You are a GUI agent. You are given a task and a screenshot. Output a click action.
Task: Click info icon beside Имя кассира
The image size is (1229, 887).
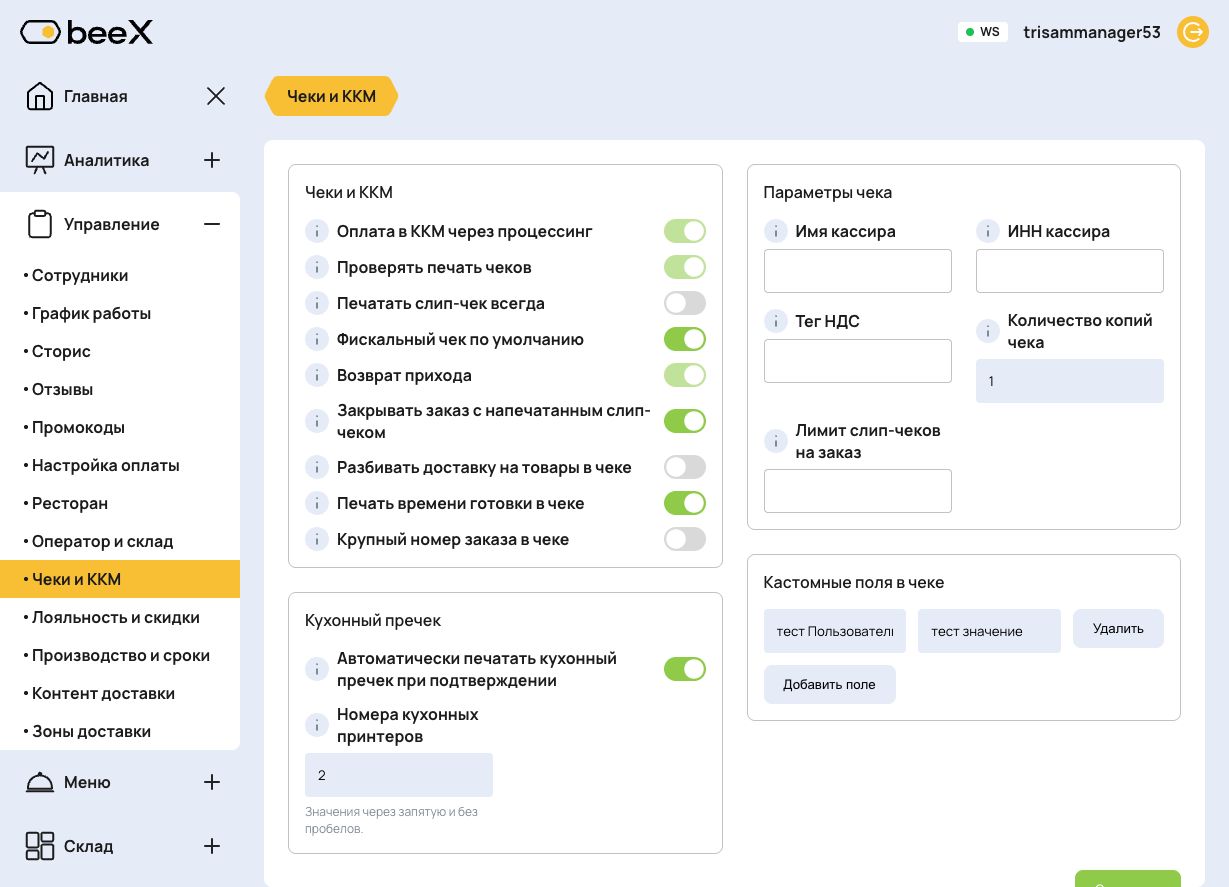775,231
